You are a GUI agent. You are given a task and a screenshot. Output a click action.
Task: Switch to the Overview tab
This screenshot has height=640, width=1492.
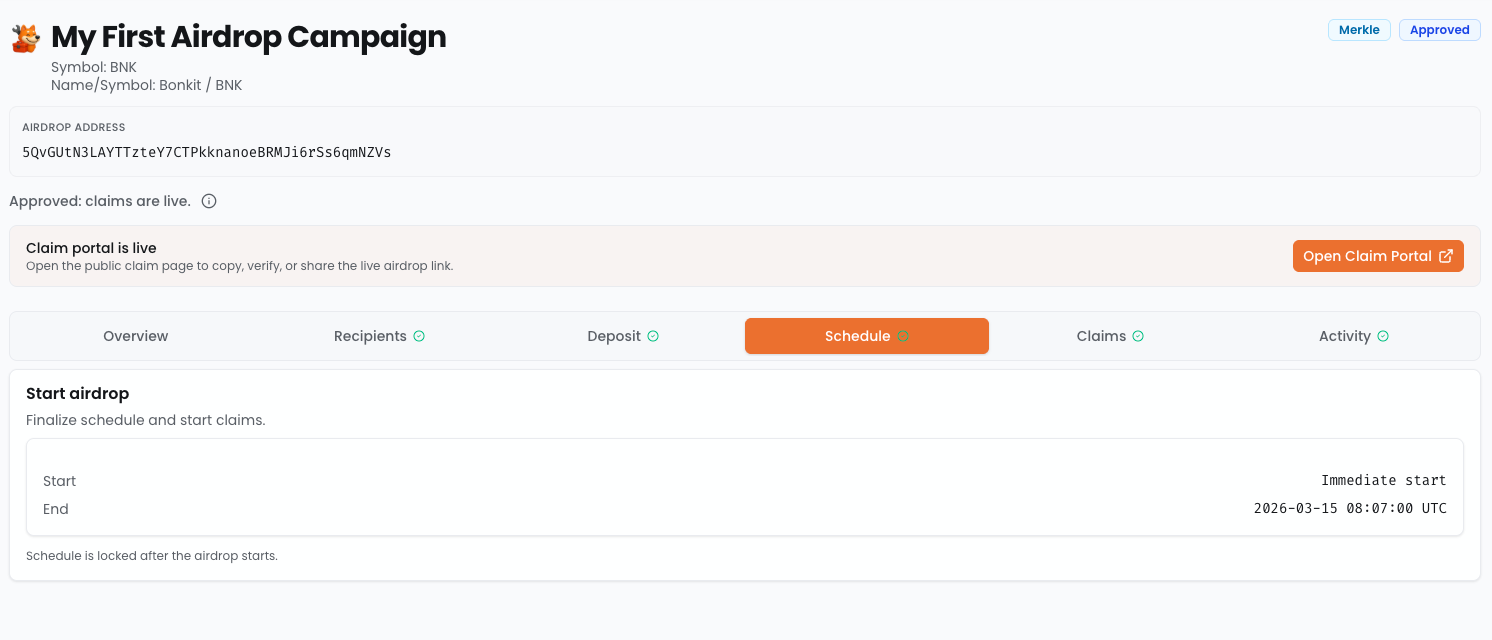[136, 336]
